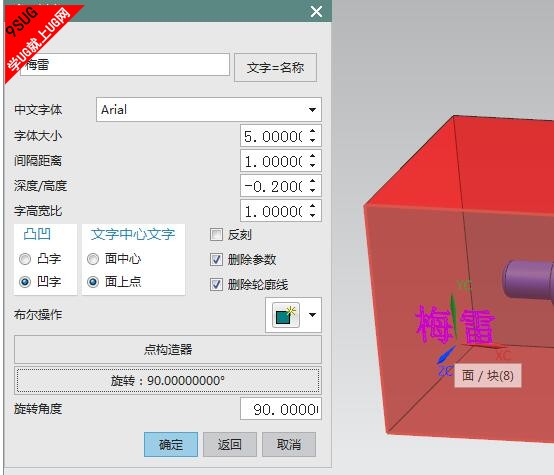This screenshot has height=475, width=554.
Task: Confirm with the 确定 button
Action: [171, 444]
